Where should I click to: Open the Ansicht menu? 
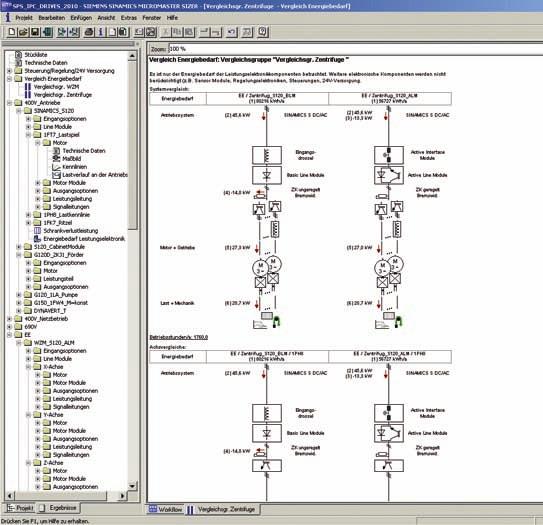pyautogui.click(x=106, y=18)
